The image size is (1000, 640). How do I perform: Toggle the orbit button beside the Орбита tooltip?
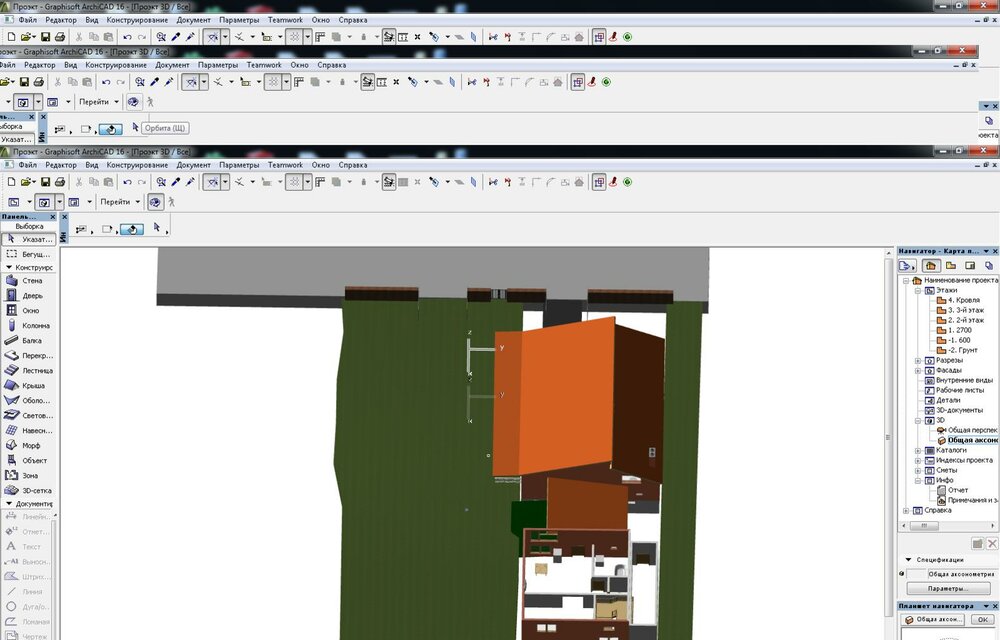(110, 129)
